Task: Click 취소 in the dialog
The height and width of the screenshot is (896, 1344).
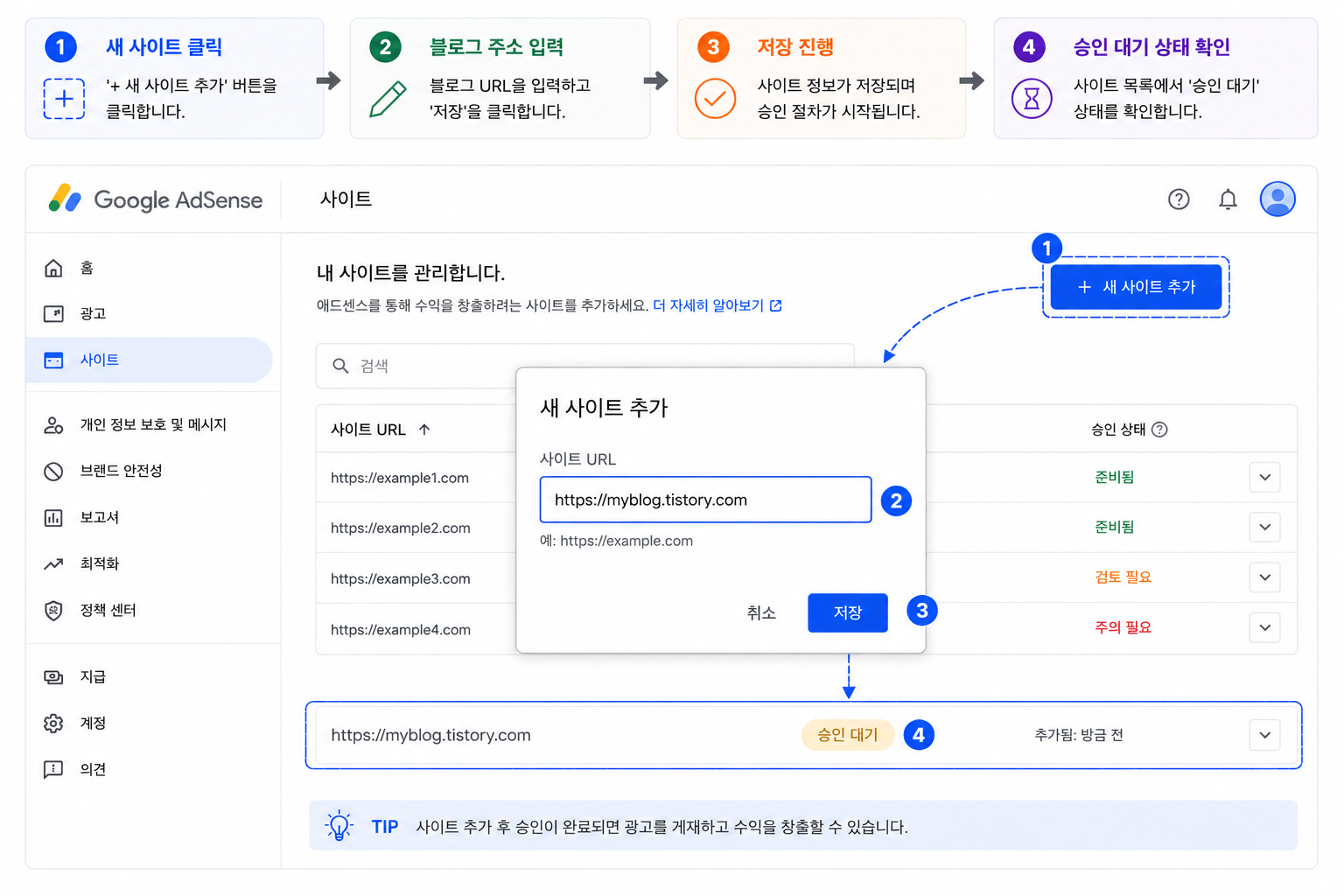Action: tap(761, 612)
